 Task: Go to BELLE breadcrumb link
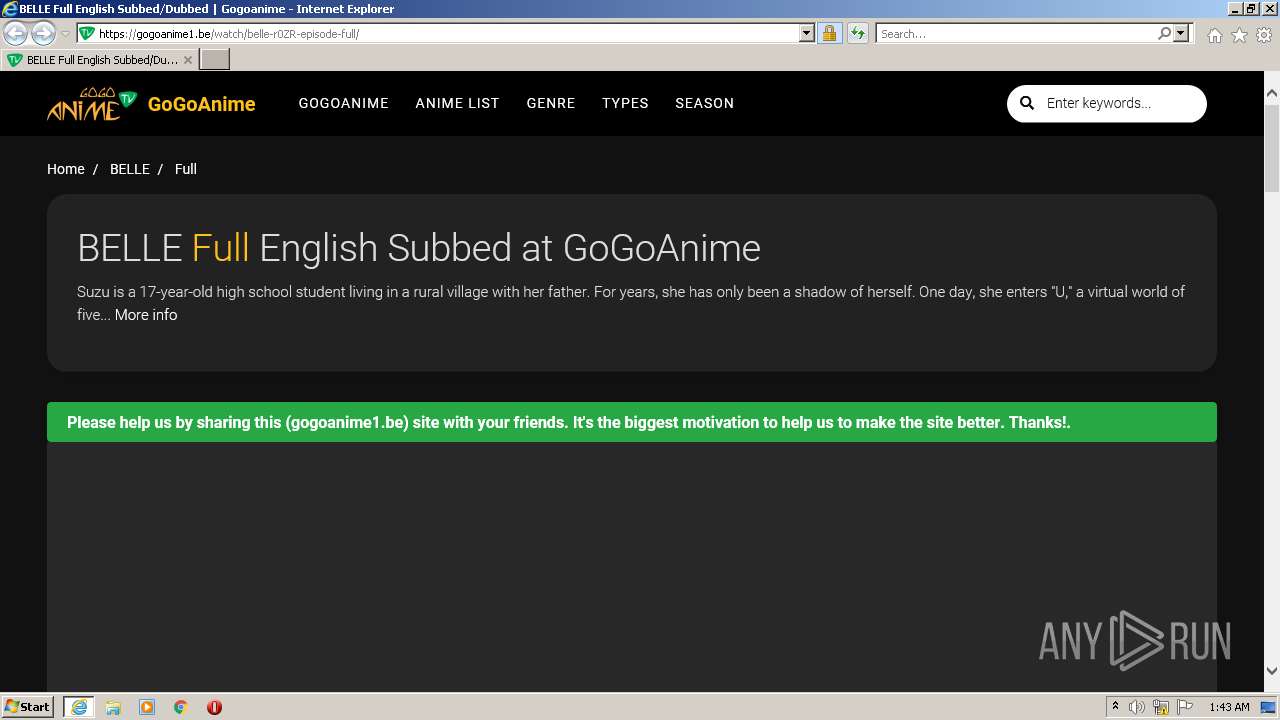point(130,169)
